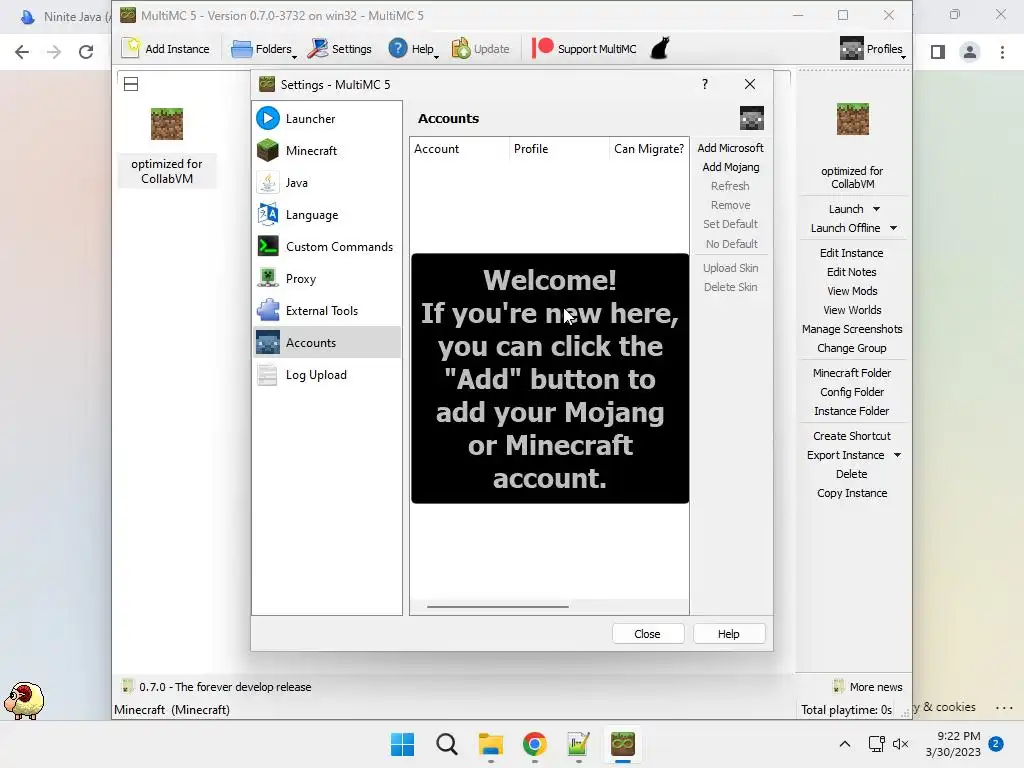Click the Account column header
This screenshot has height=768, width=1024.
[x=459, y=149]
